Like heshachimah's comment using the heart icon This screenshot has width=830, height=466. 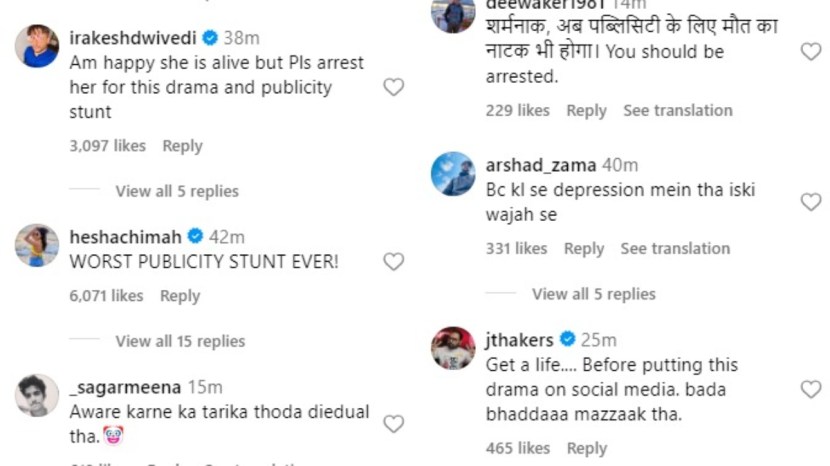click(x=394, y=262)
